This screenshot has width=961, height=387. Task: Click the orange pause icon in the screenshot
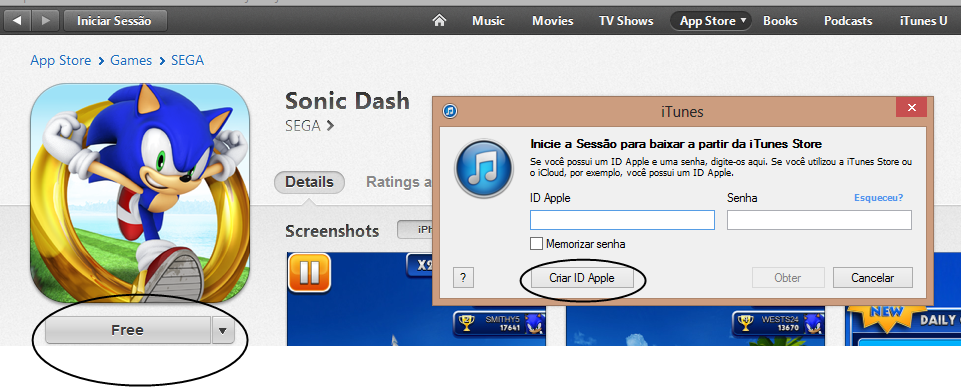(310, 272)
